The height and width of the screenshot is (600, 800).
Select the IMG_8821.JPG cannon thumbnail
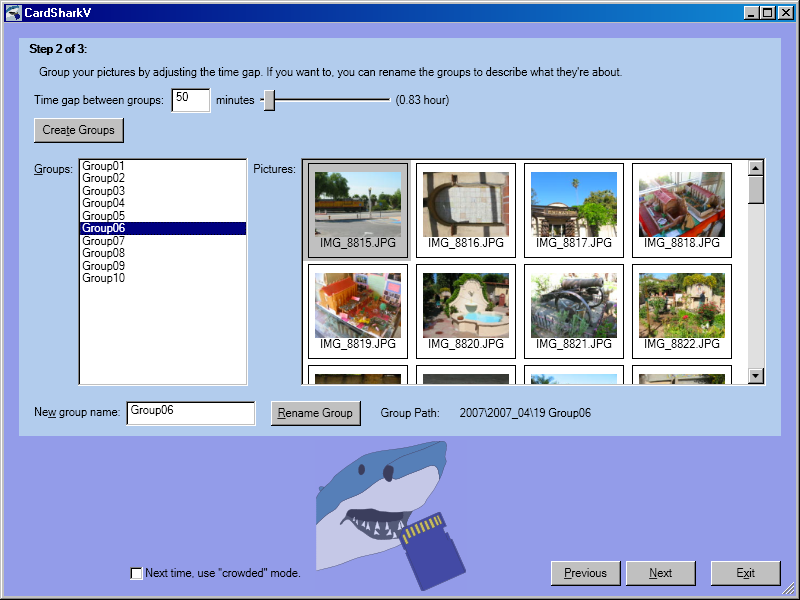click(x=574, y=311)
